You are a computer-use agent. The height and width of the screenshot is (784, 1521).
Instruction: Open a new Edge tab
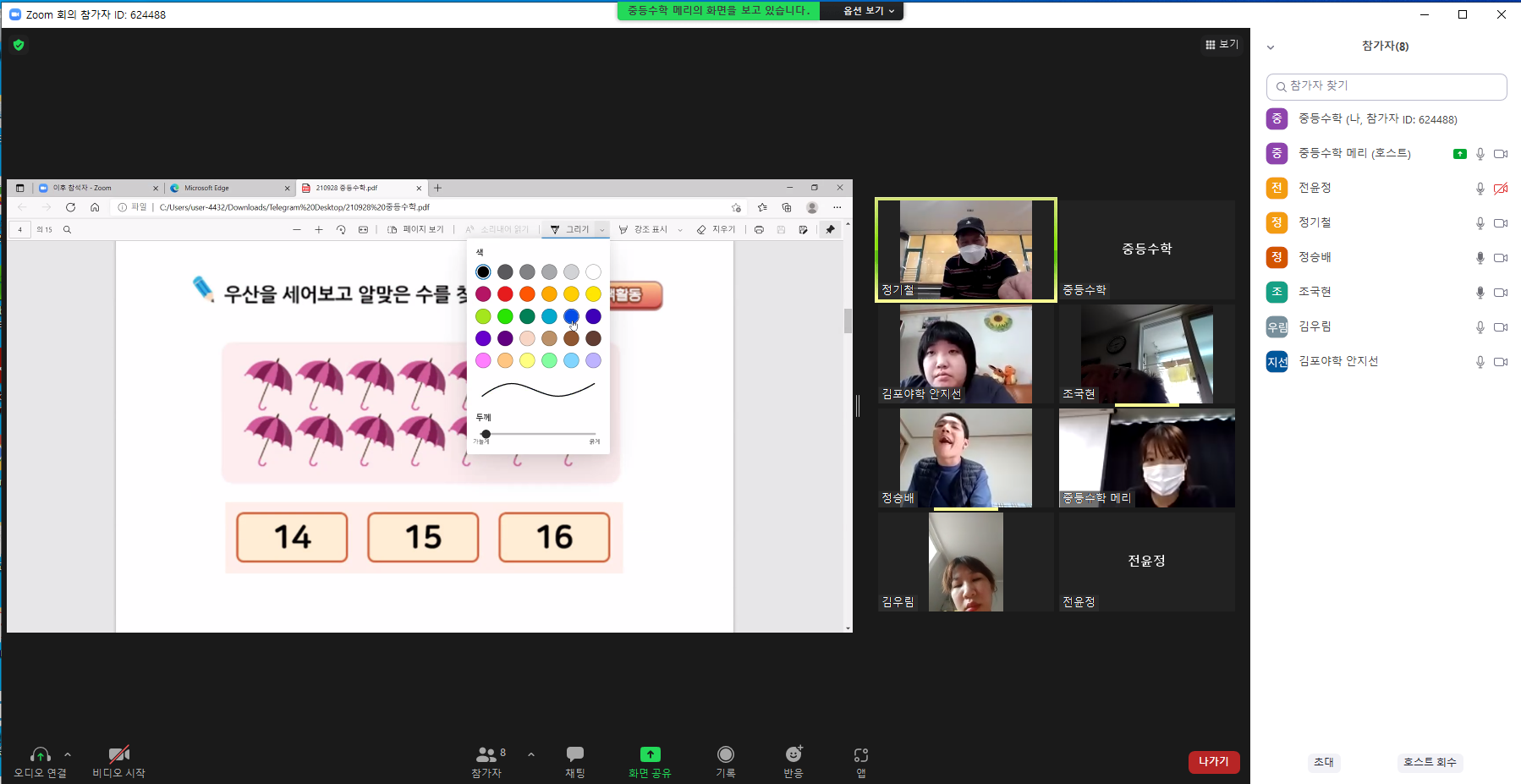tap(437, 188)
